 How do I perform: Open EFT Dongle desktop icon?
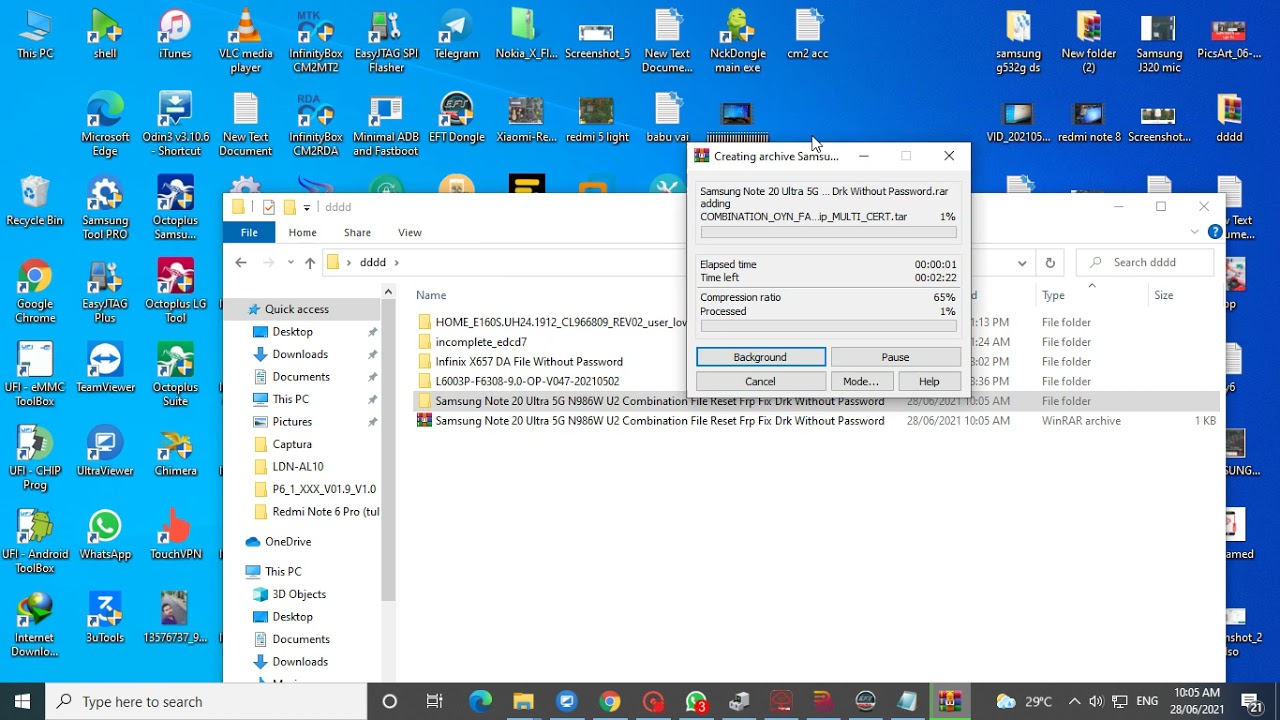point(456,119)
